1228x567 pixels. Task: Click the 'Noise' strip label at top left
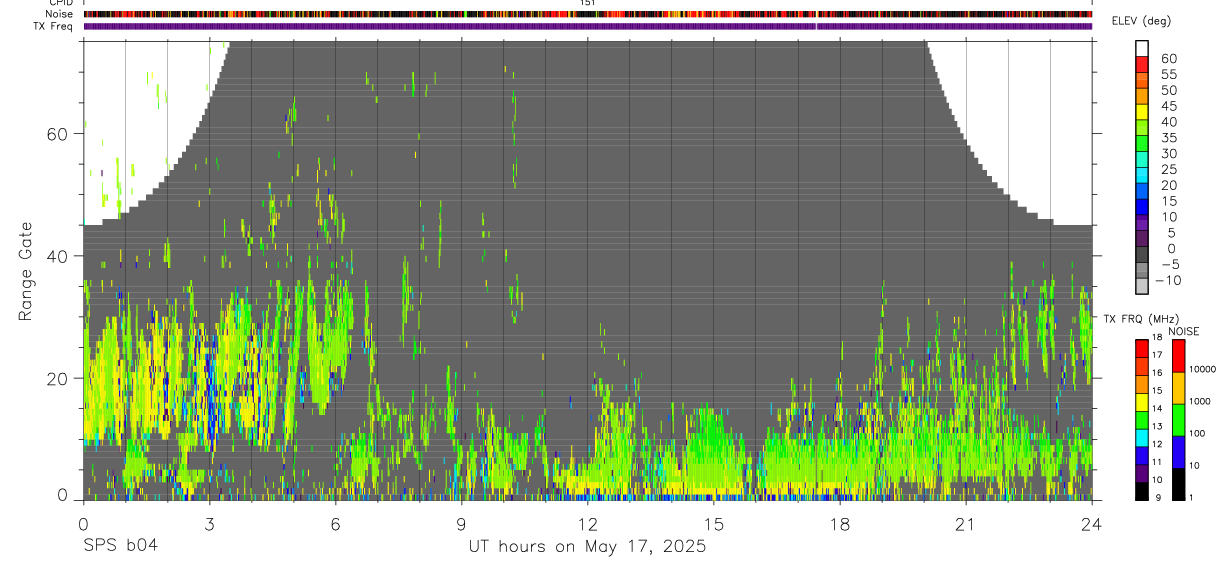61,14
